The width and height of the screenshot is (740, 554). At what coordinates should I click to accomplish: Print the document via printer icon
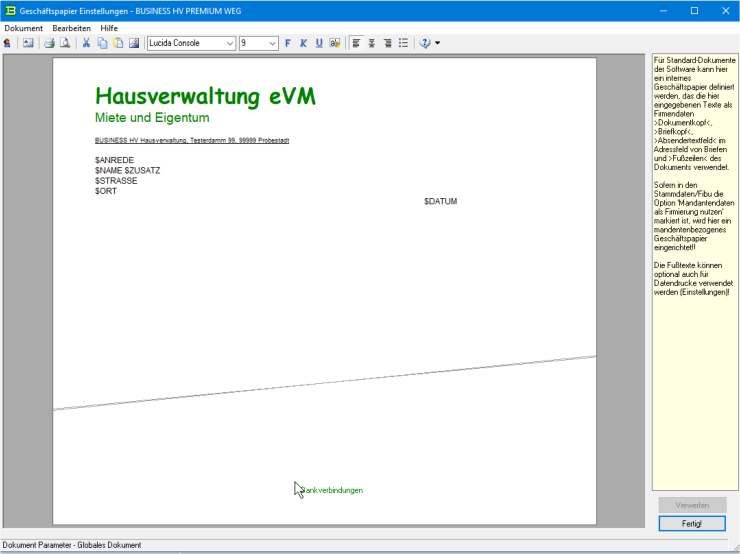(x=49, y=43)
